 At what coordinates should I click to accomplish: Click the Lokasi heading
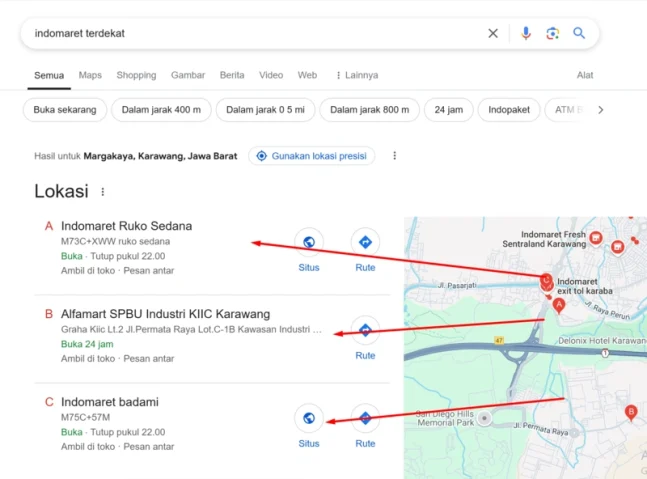pyautogui.click(x=61, y=191)
